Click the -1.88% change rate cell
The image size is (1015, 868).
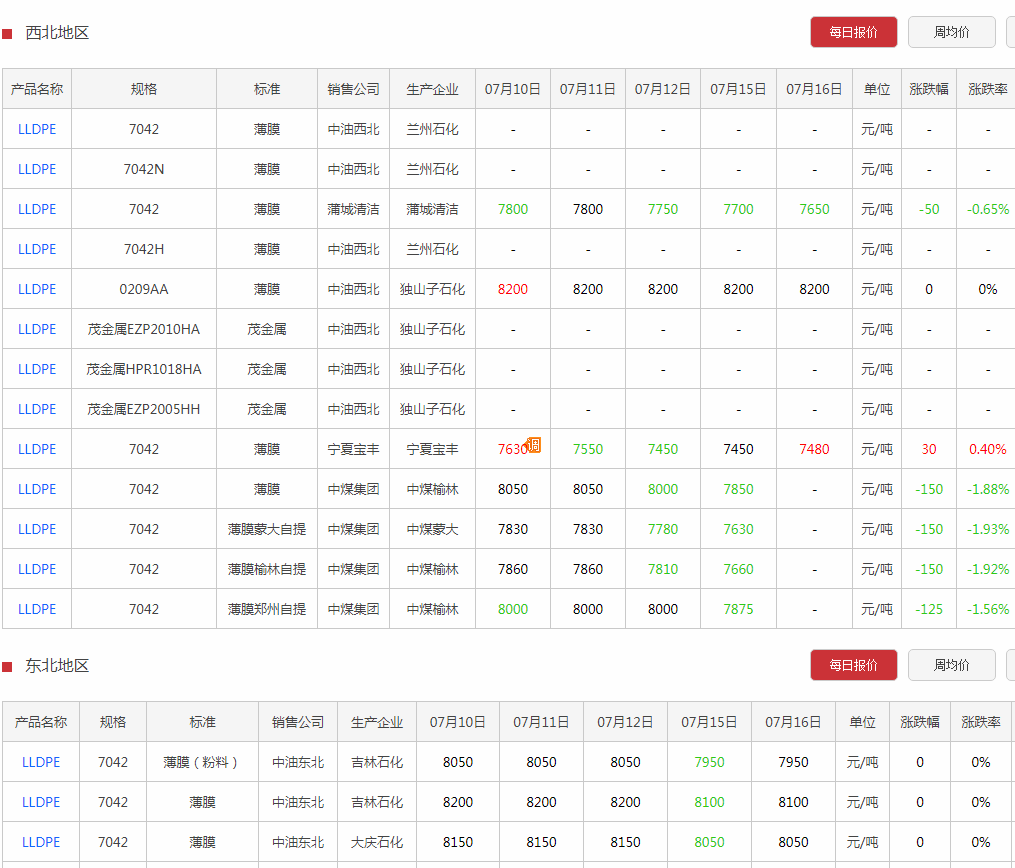[988, 489]
